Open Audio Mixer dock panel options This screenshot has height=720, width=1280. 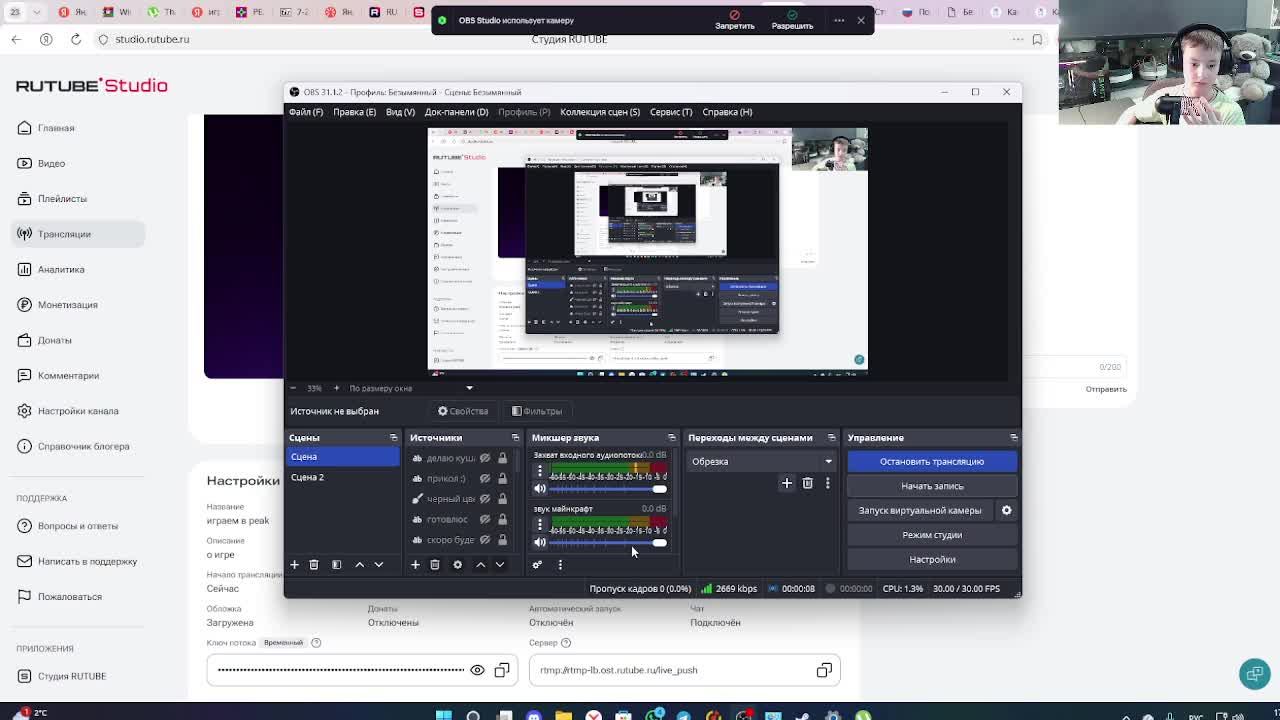(x=671, y=438)
